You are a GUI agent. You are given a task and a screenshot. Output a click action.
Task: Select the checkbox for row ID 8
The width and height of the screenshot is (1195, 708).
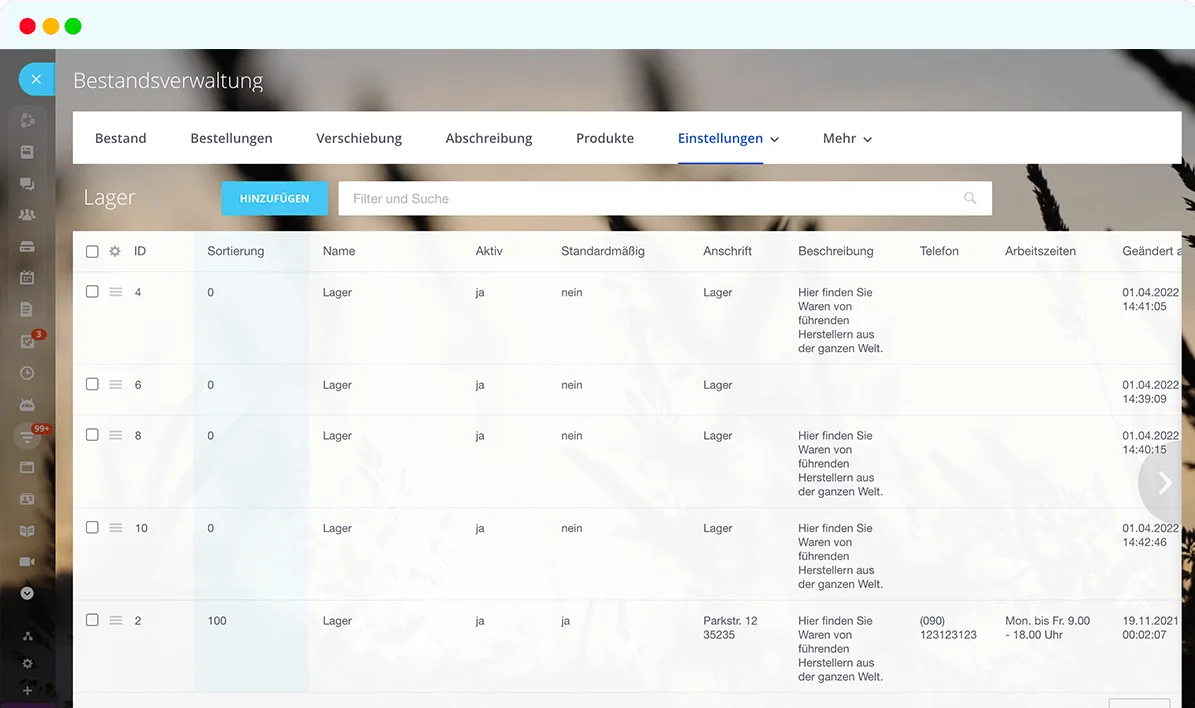tap(92, 434)
